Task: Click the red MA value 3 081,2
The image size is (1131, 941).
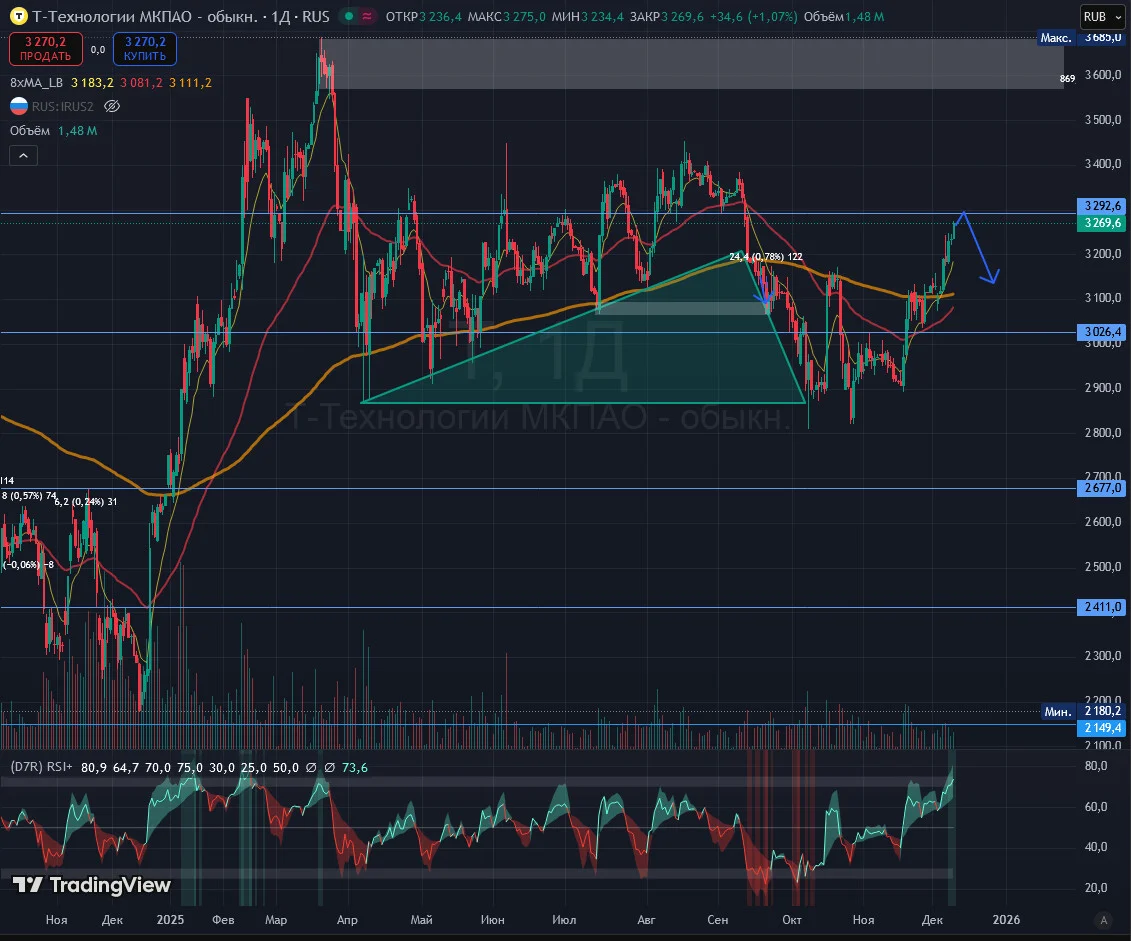Action: (141, 83)
